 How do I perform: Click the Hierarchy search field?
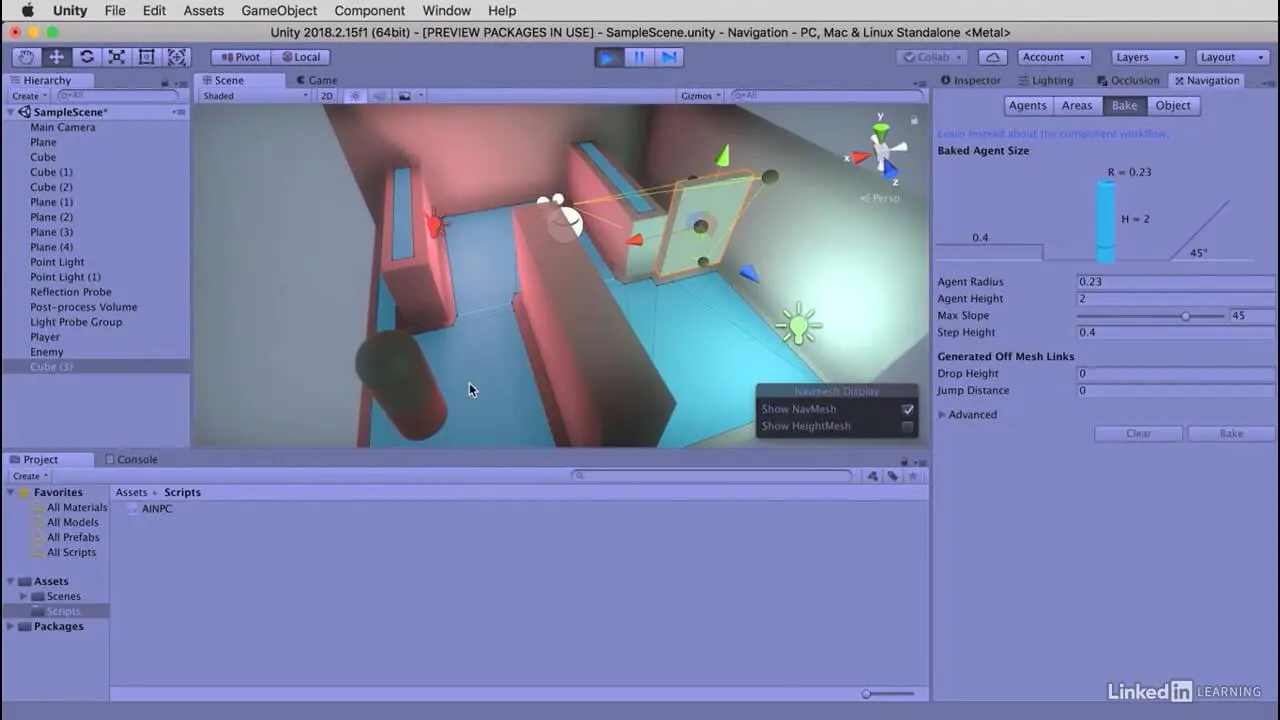[118, 96]
